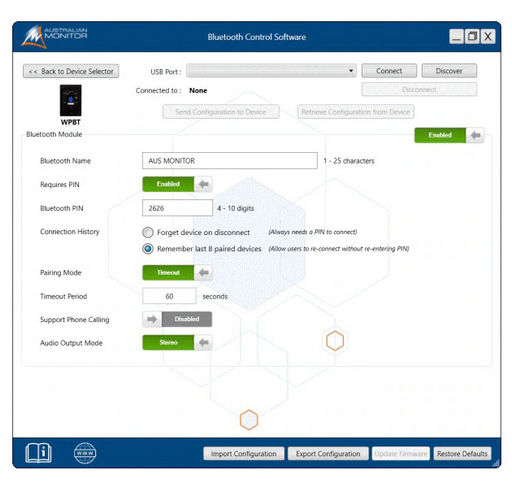Select the WPBT device thumbnail

click(x=70, y=101)
